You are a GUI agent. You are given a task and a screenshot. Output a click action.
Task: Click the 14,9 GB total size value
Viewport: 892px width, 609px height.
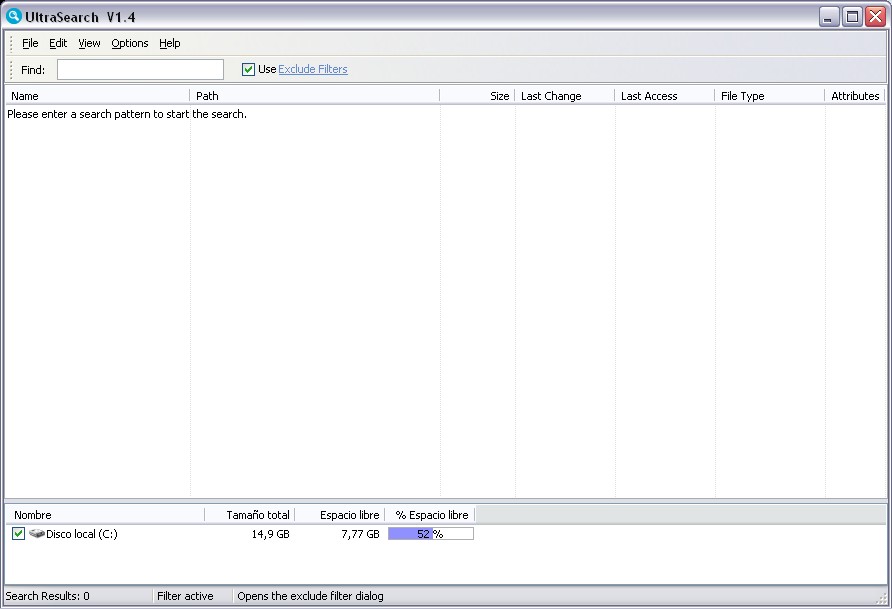tap(270, 534)
